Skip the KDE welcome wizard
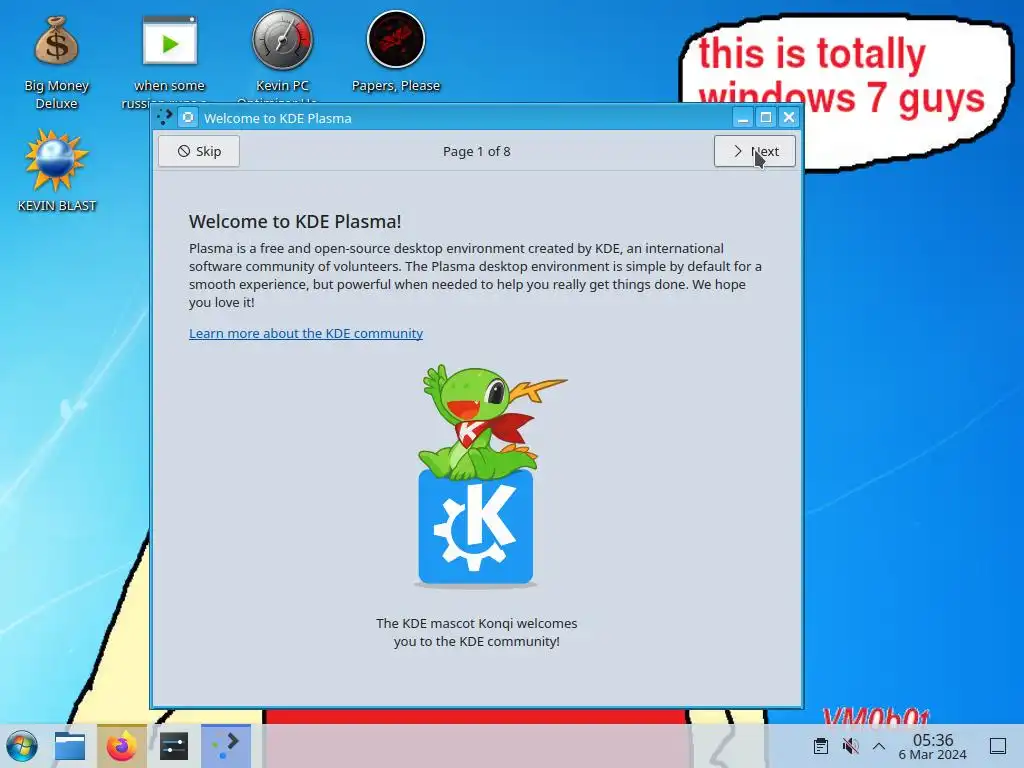The width and height of the screenshot is (1024, 768). coord(199,152)
